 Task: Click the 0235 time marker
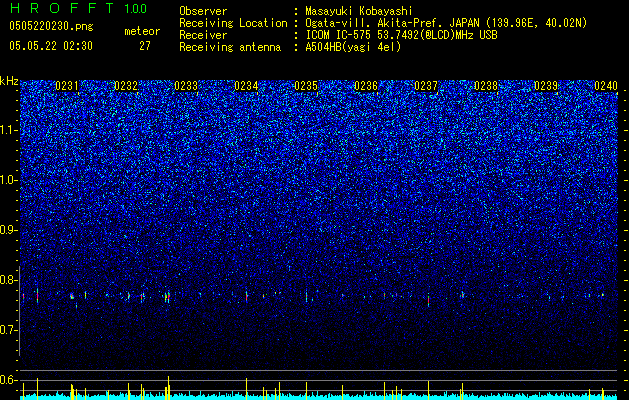pos(306,86)
